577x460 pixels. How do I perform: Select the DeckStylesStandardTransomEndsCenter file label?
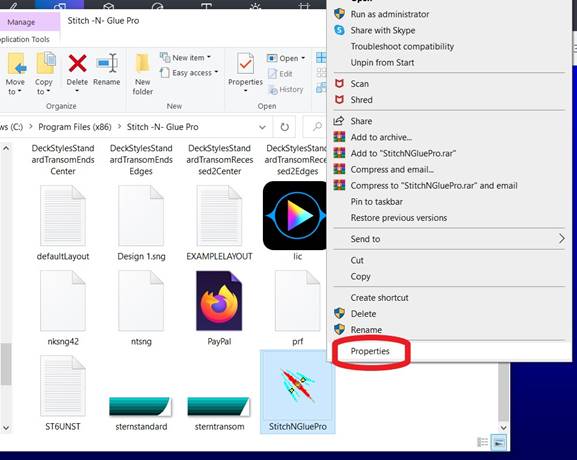click(x=63, y=160)
